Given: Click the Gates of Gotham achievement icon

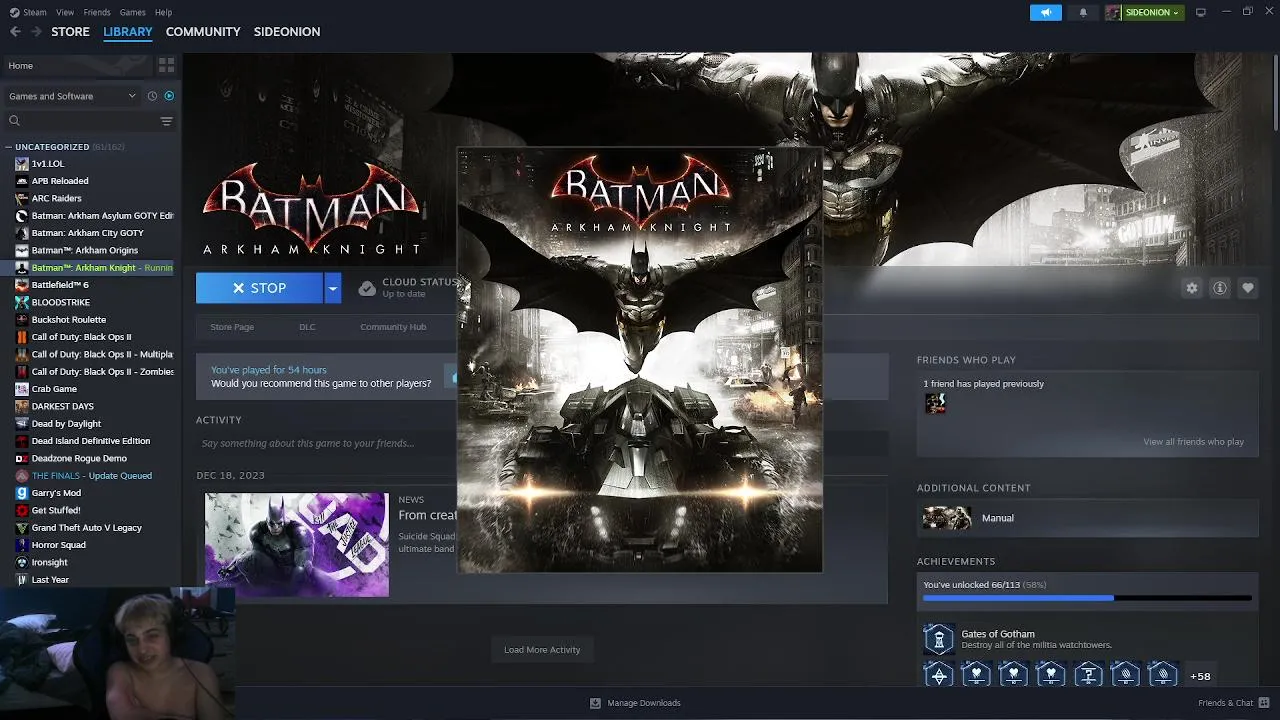Looking at the screenshot, I should (938, 638).
